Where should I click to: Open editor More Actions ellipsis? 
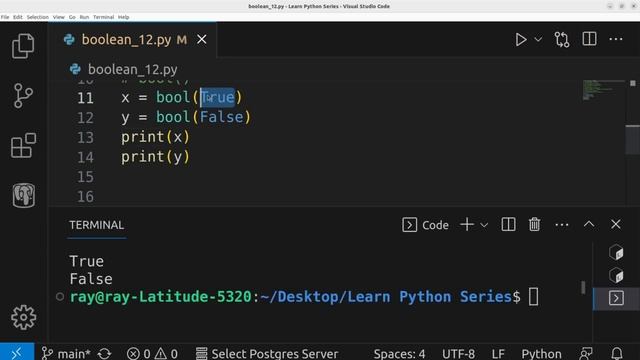coord(616,39)
